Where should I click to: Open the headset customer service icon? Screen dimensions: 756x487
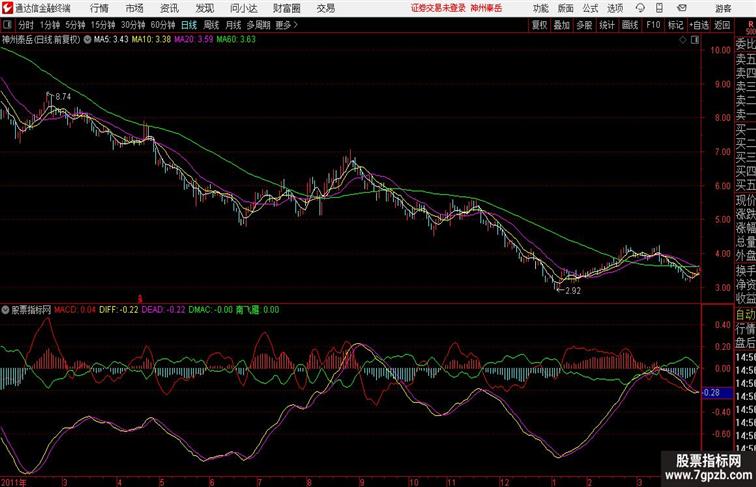[x=640, y=8]
